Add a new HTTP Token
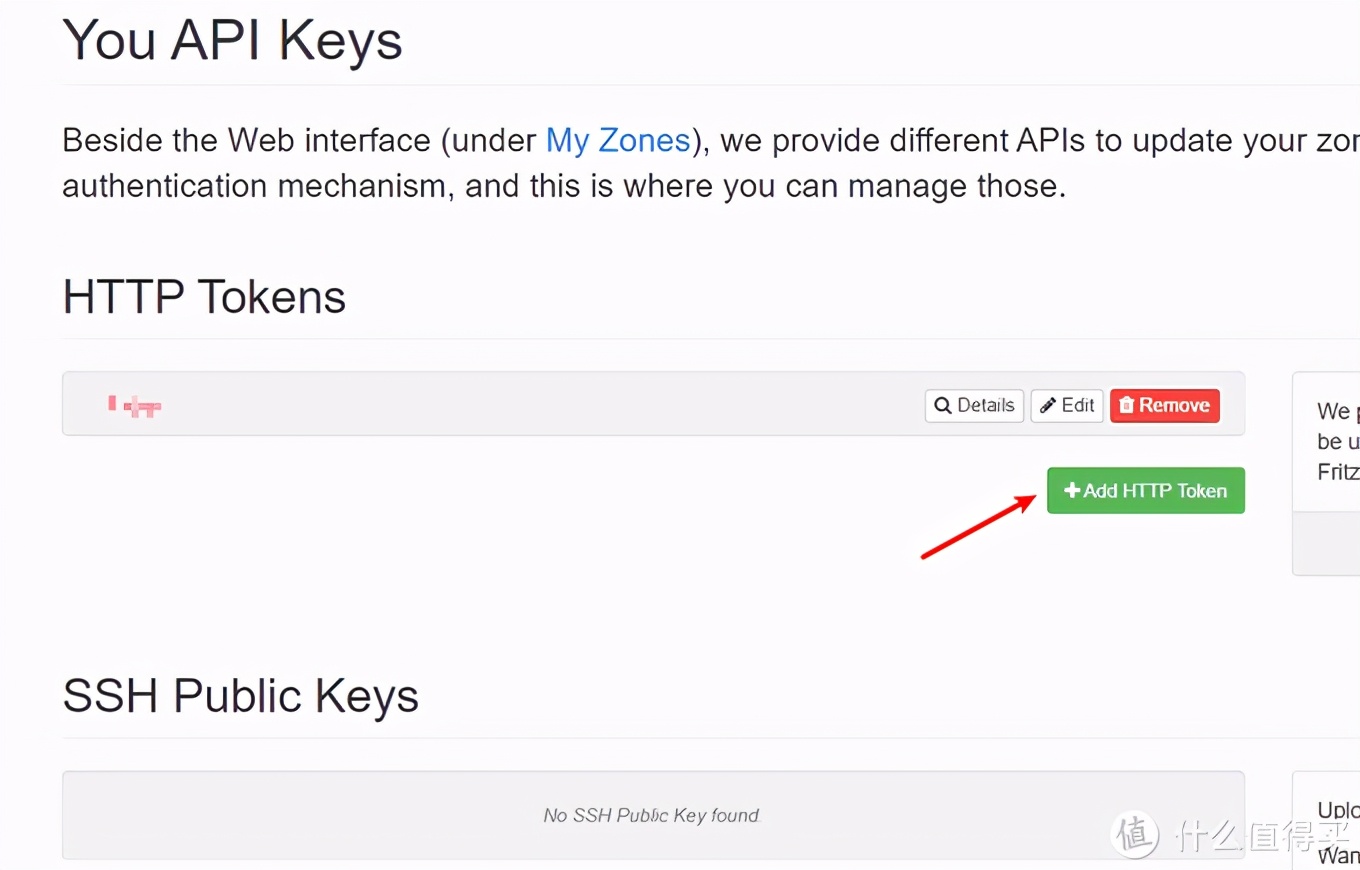This screenshot has width=1360, height=870. [x=1146, y=491]
